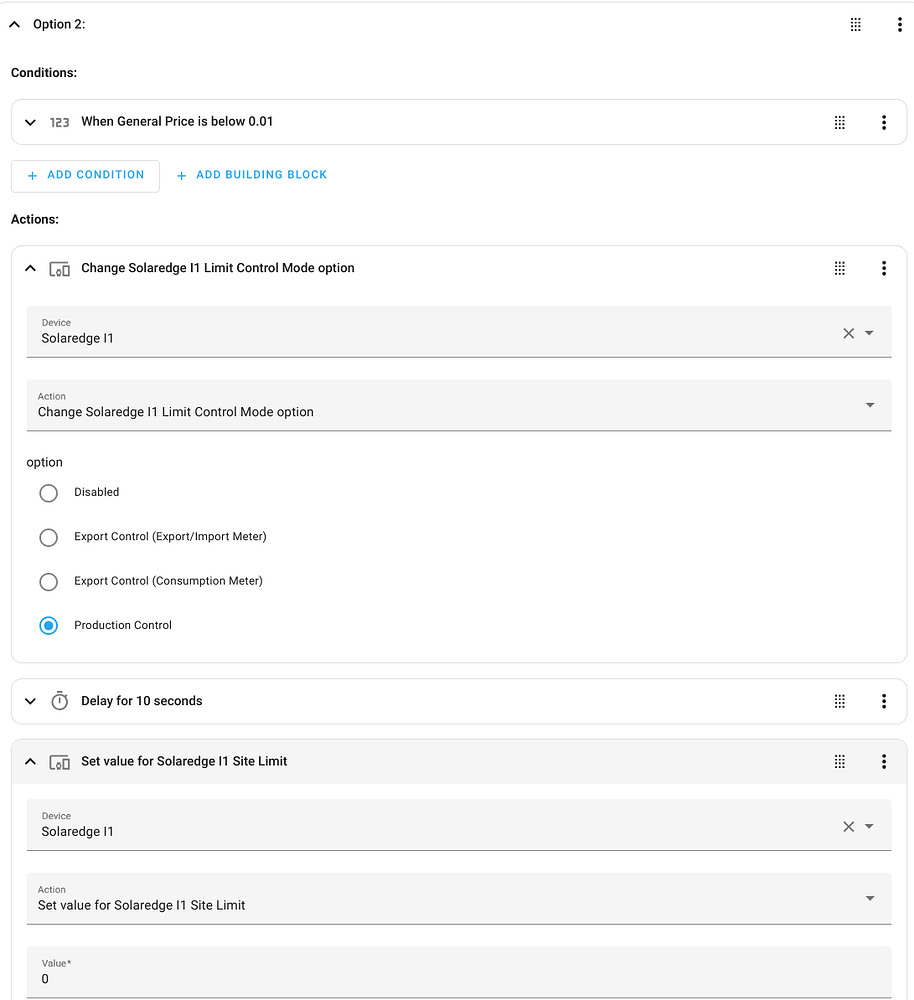
Task: Choose Export Control (Consumption Meter) option
Action: (x=49, y=581)
